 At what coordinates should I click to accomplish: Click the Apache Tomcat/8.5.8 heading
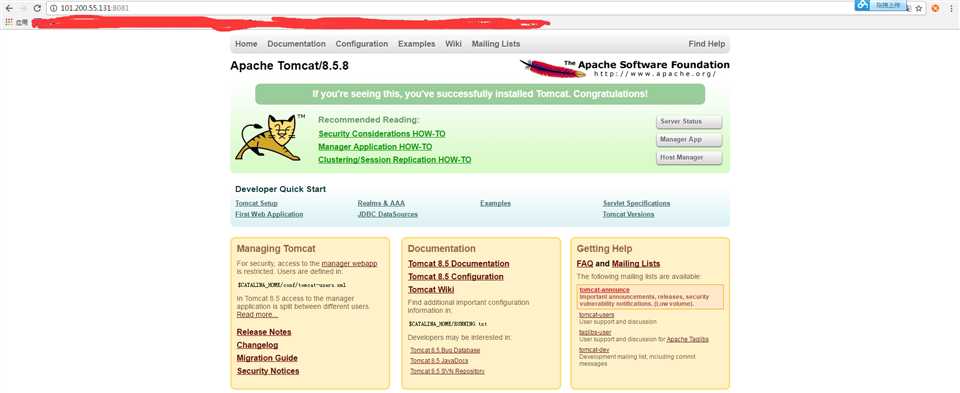(290, 66)
